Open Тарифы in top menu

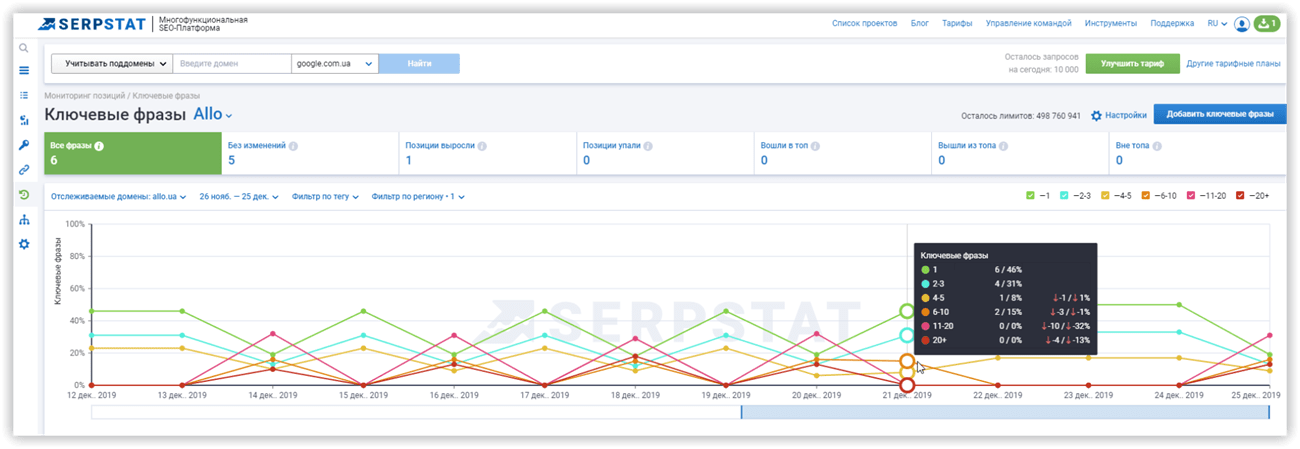(957, 23)
